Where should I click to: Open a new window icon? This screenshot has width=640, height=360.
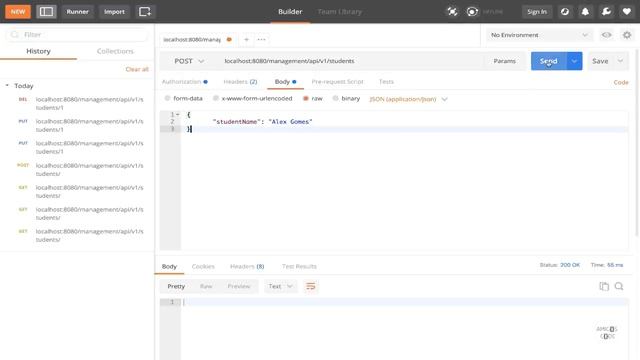(145, 11)
